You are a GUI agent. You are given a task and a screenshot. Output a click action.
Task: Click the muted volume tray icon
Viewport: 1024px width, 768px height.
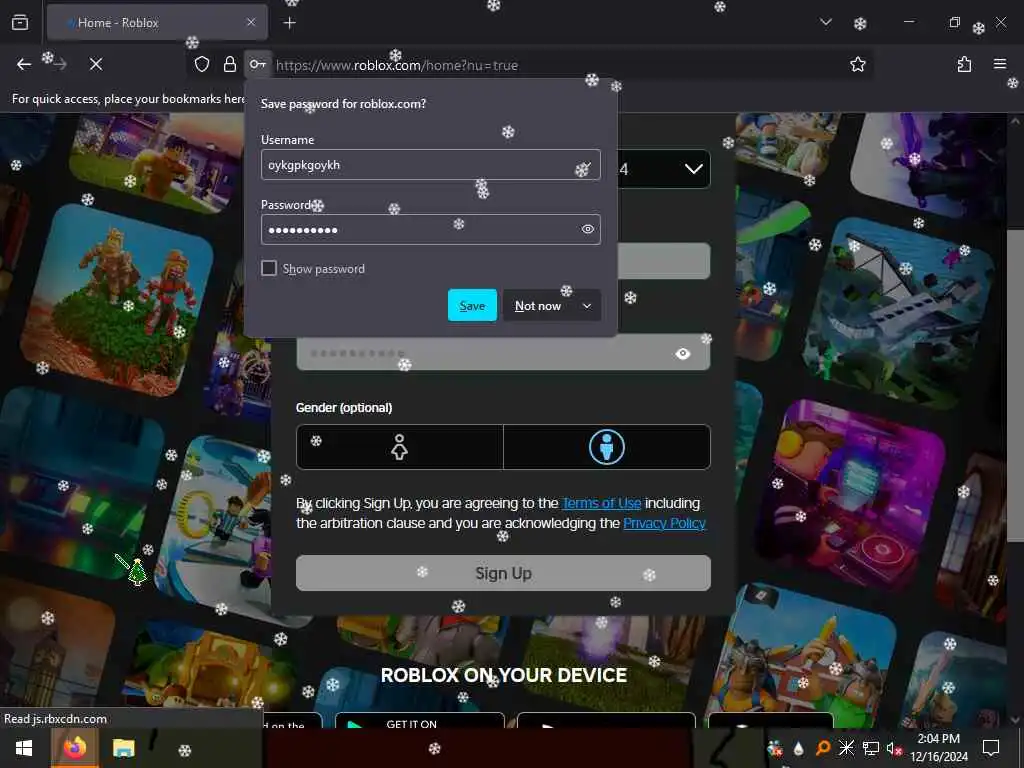893,748
